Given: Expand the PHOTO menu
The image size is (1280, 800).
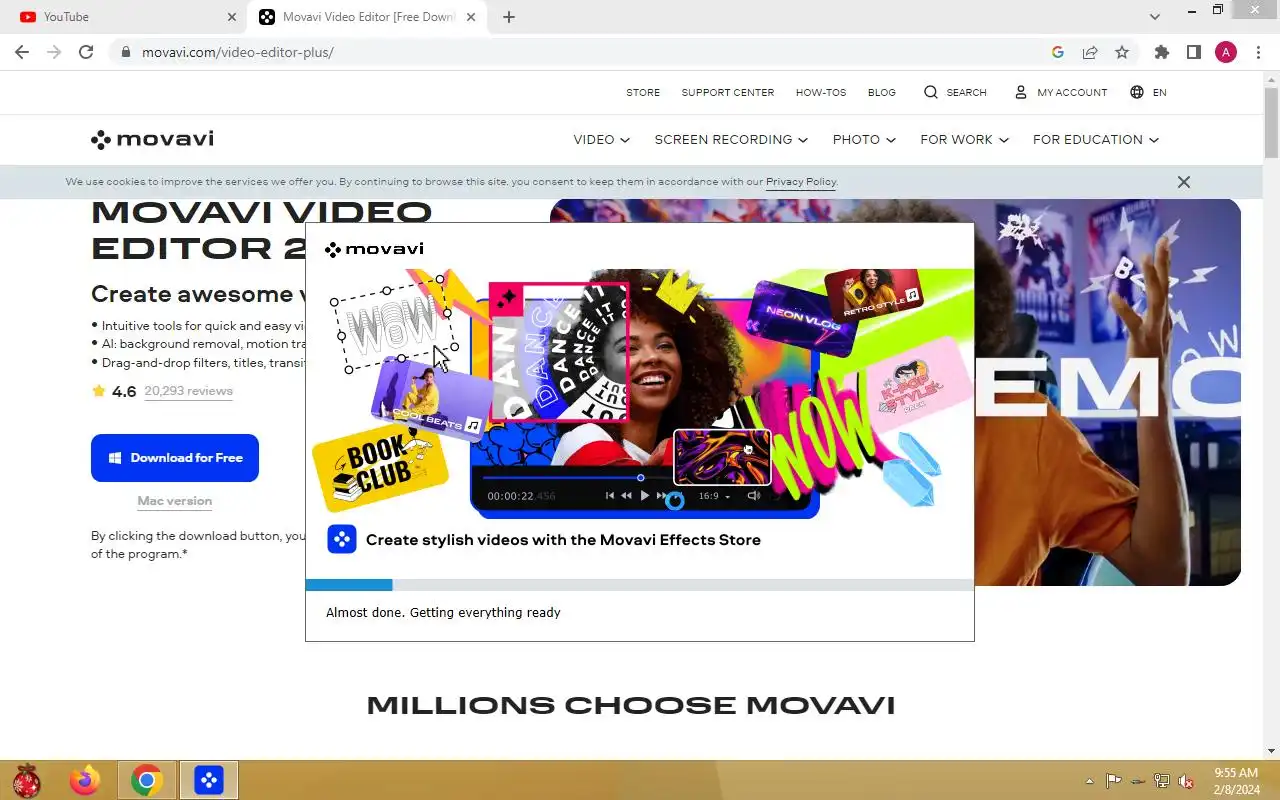Looking at the screenshot, I should click(864, 139).
